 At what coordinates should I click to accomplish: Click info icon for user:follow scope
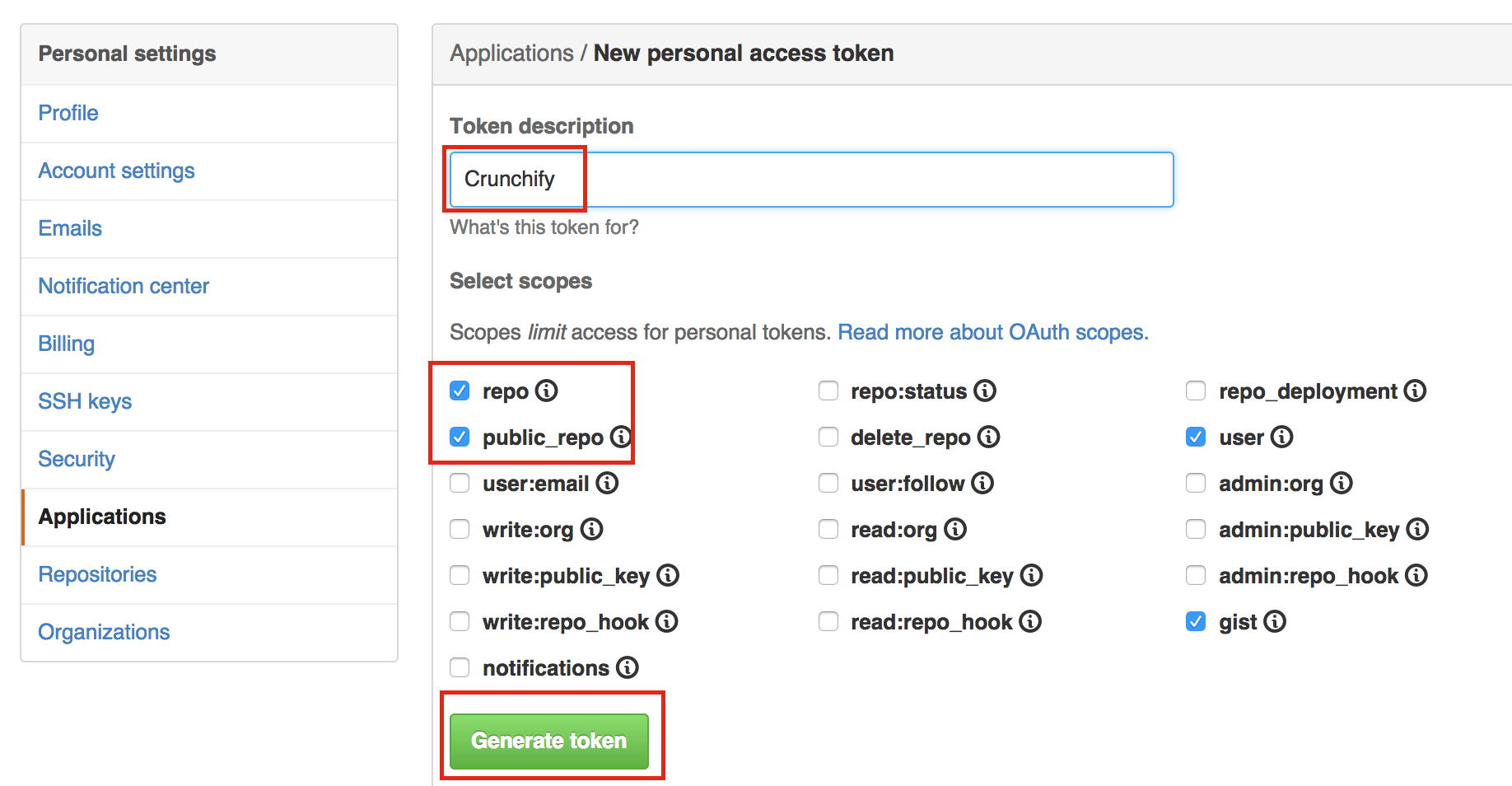coord(982,483)
